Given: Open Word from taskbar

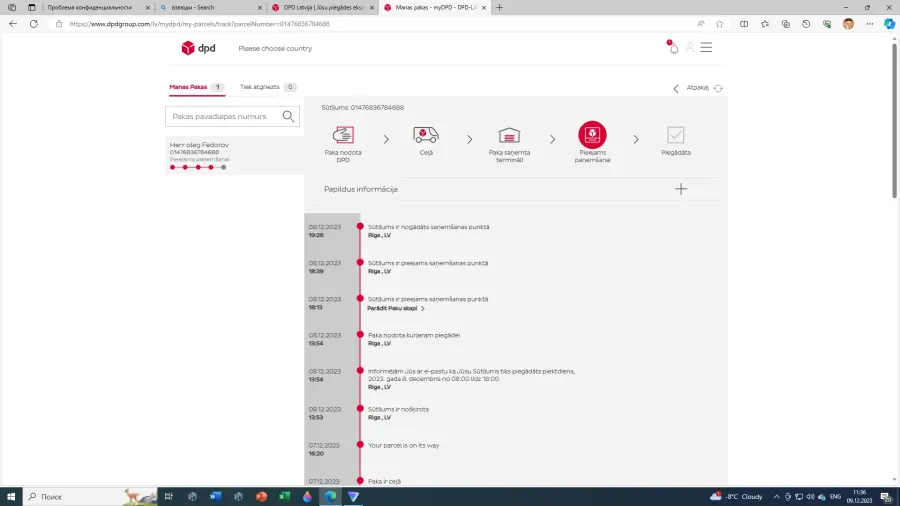Looking at the screenshot, I should (x=215, y=497).
